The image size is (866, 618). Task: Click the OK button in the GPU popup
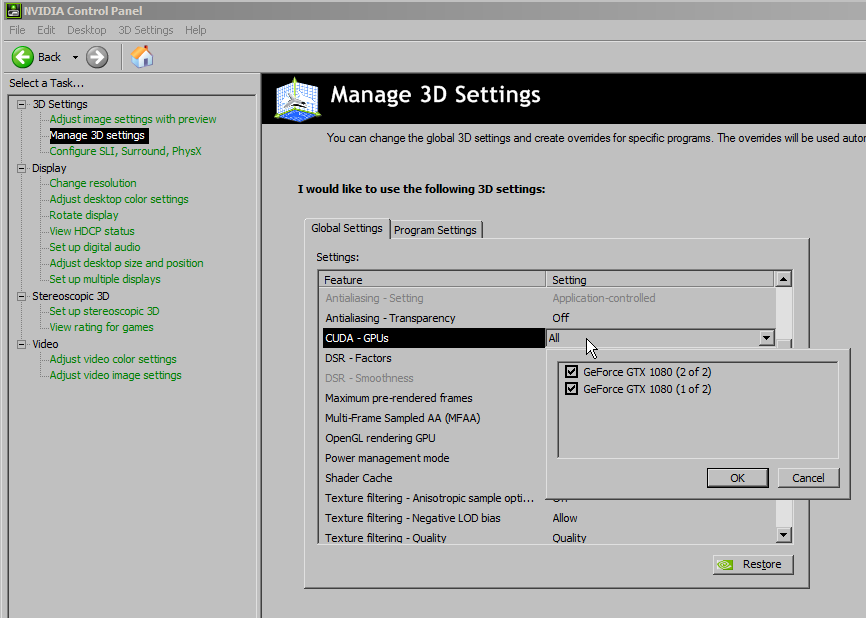[x=737, y=478]
